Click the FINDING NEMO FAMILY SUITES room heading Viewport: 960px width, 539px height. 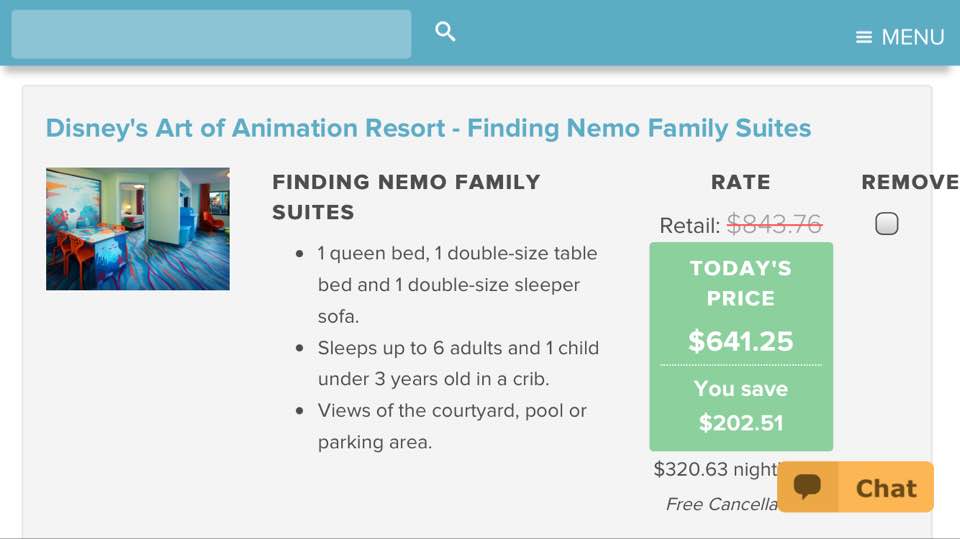(x=407, y=197)
